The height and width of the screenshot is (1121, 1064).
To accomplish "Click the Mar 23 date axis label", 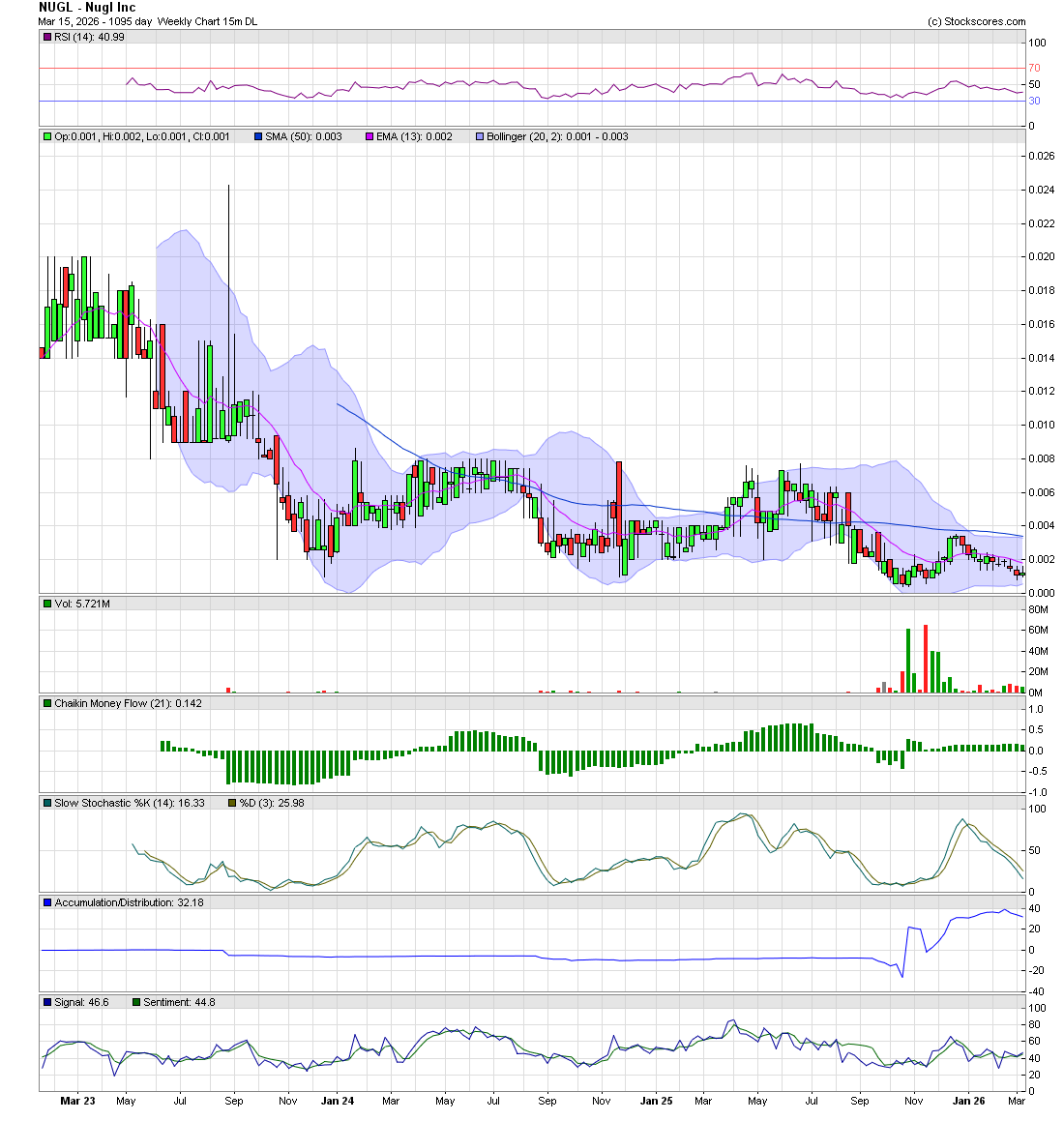I will click(77, 1101).
